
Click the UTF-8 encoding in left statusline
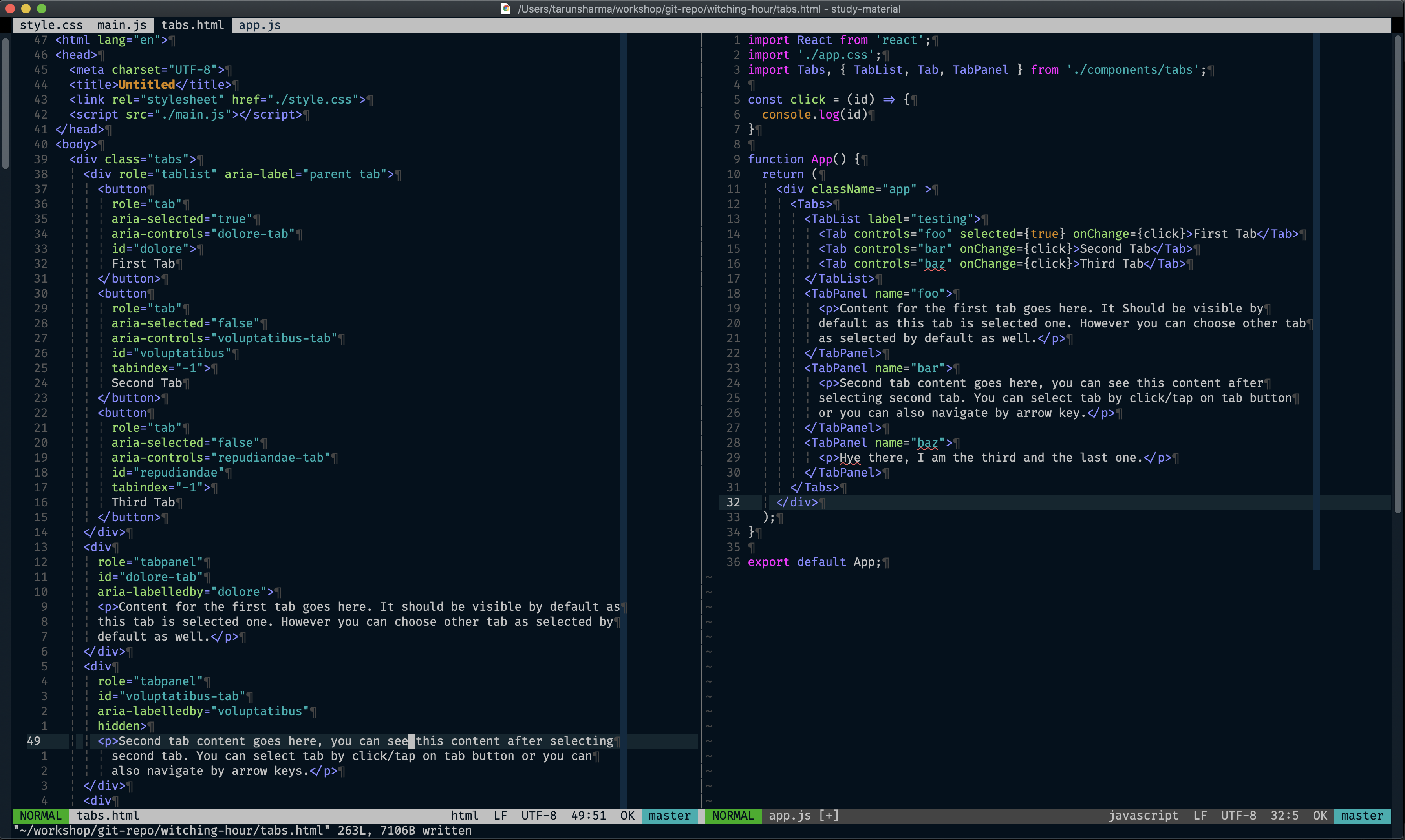pos(539,816)
